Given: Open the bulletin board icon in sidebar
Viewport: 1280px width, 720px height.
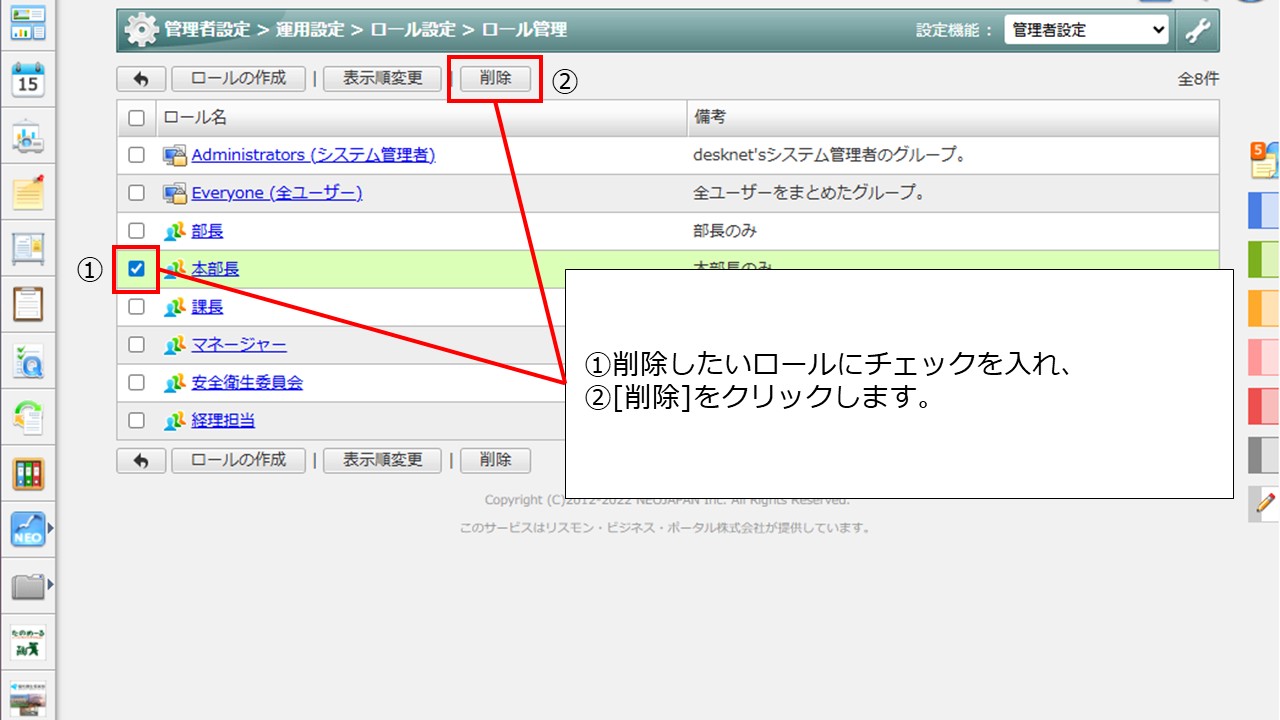Looking at the screenshot, I should tap(28, 248).
